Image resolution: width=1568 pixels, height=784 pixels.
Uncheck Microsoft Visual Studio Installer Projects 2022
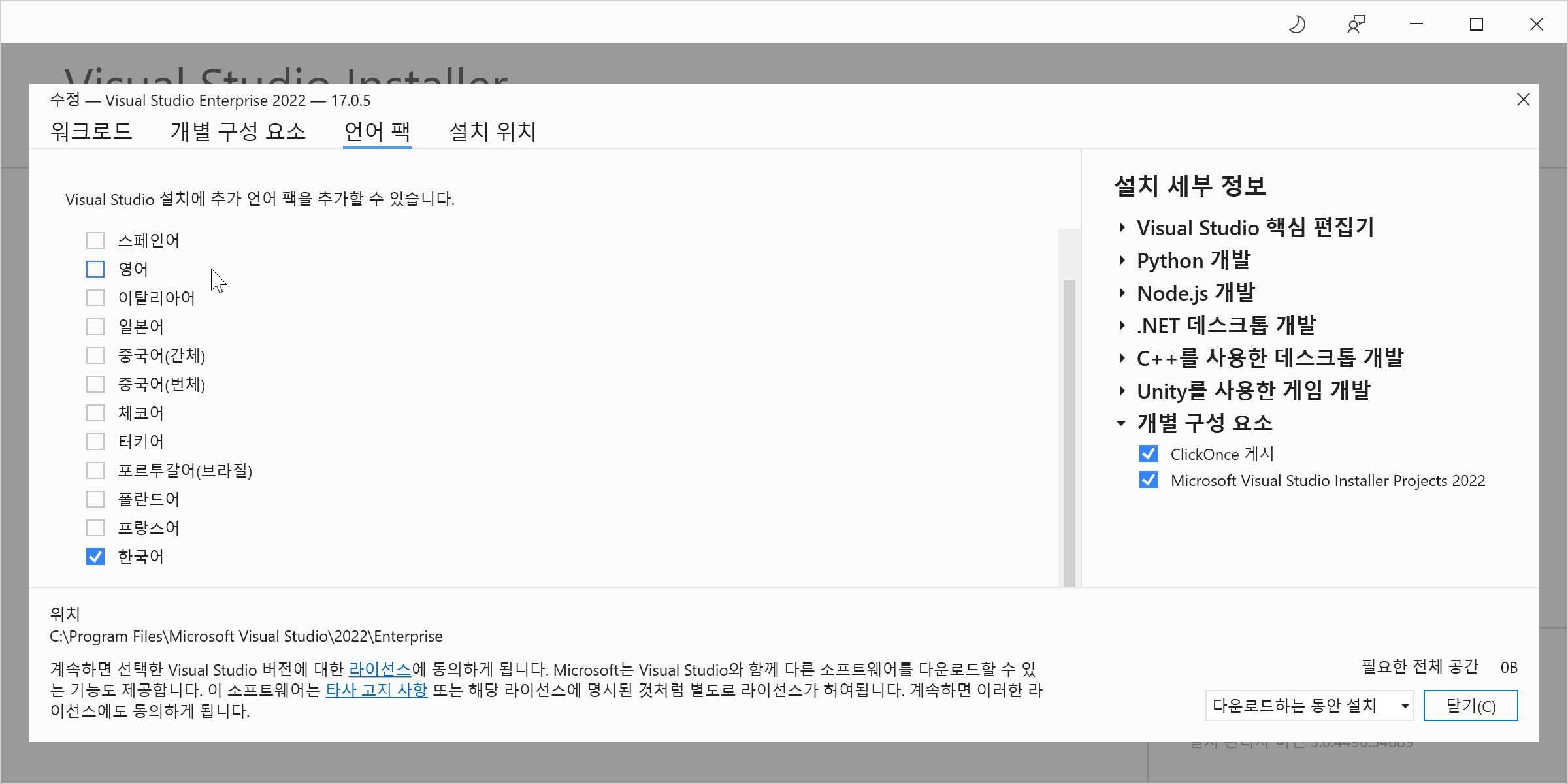pyautogui.click(x=1148, y=480)
